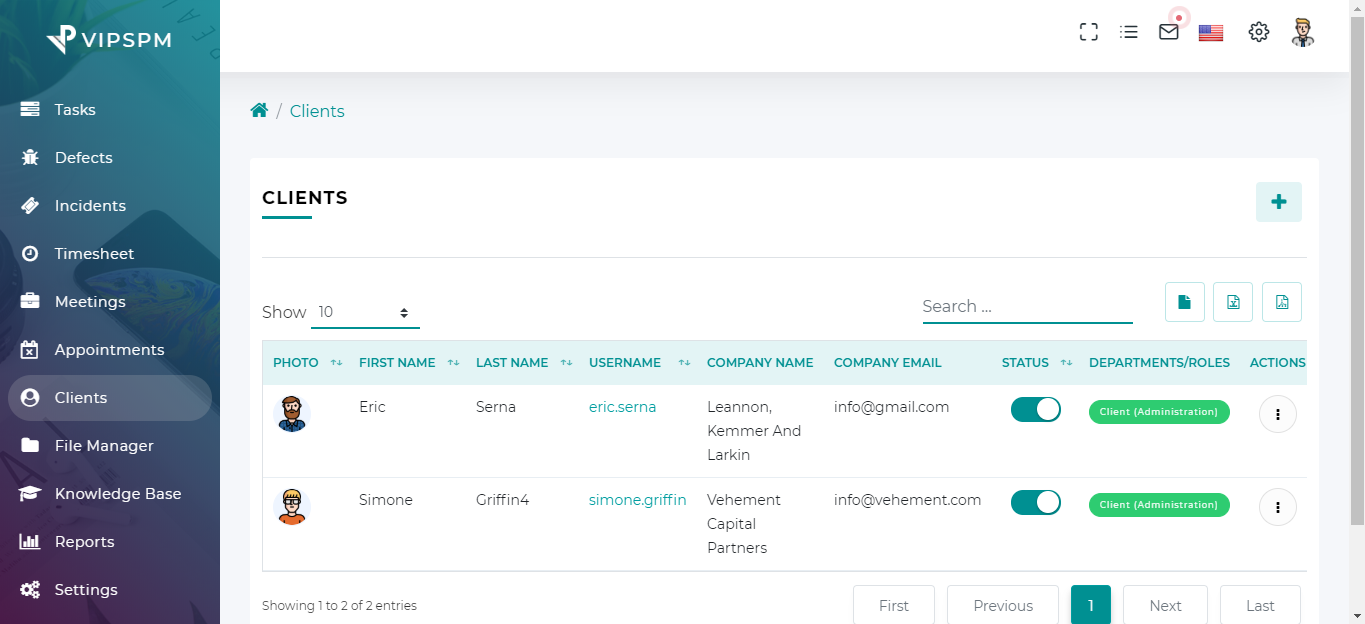Toggle fullscreen mode from the top bar
The width and height of the screenshot is (1365, 624).
click(x=1088, y=31)
